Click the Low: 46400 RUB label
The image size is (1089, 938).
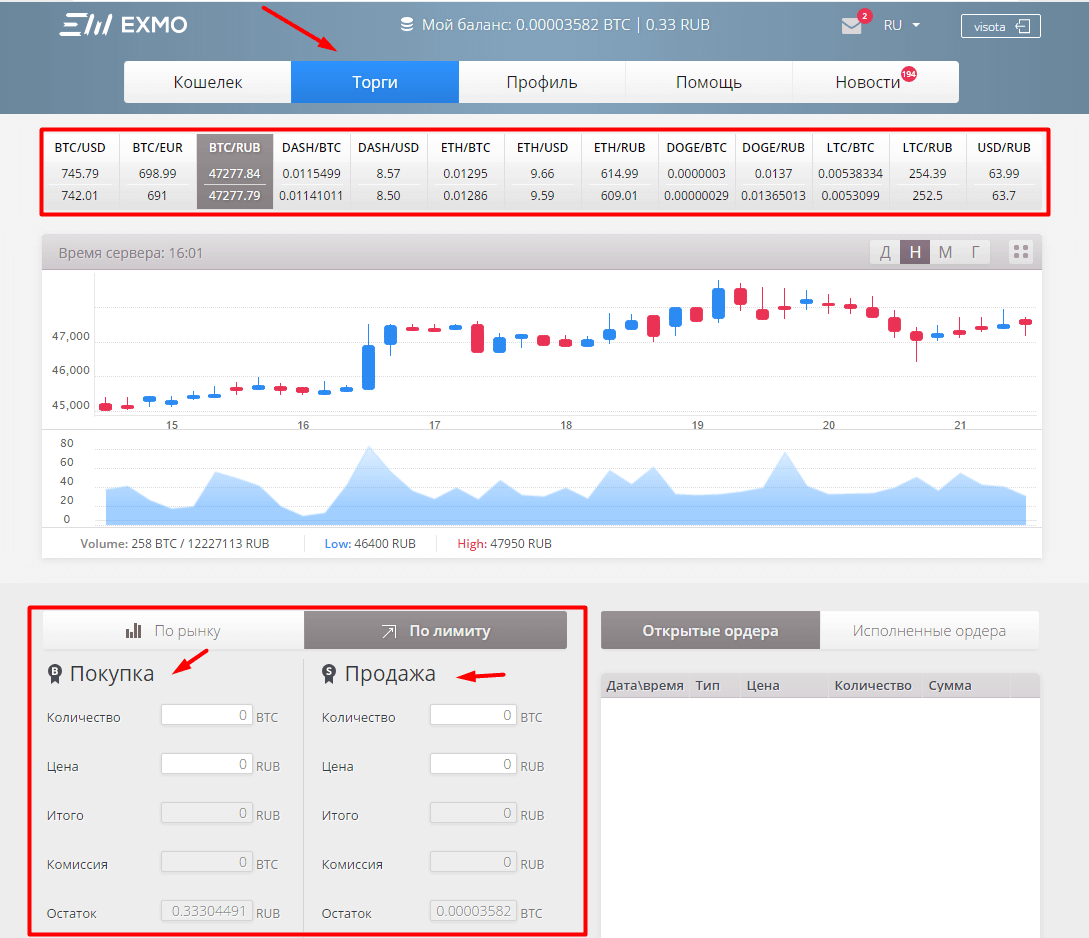click(370, 544)
